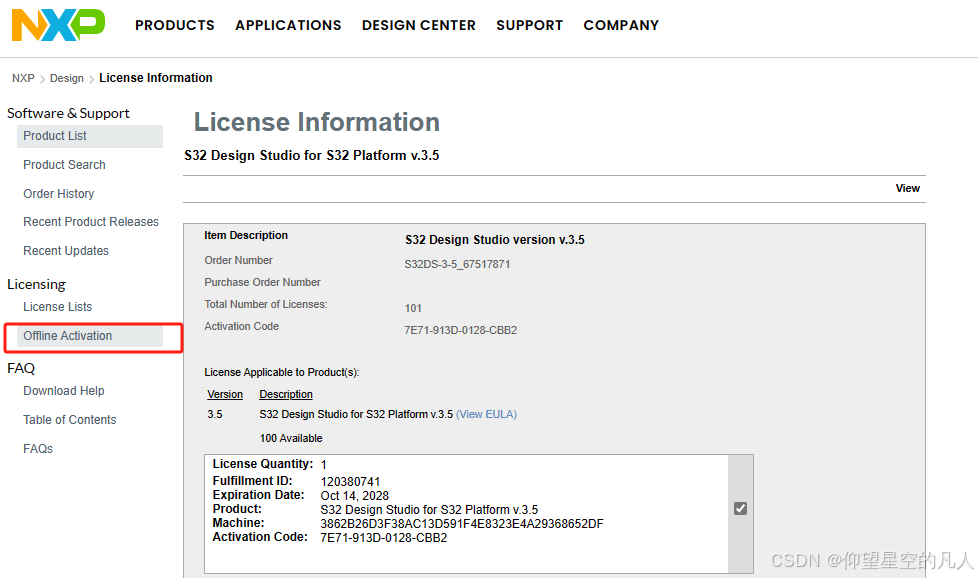The height and width of the screenshot is (578, 978).
Task: Click the Description column header
Action: pos(286,394)
